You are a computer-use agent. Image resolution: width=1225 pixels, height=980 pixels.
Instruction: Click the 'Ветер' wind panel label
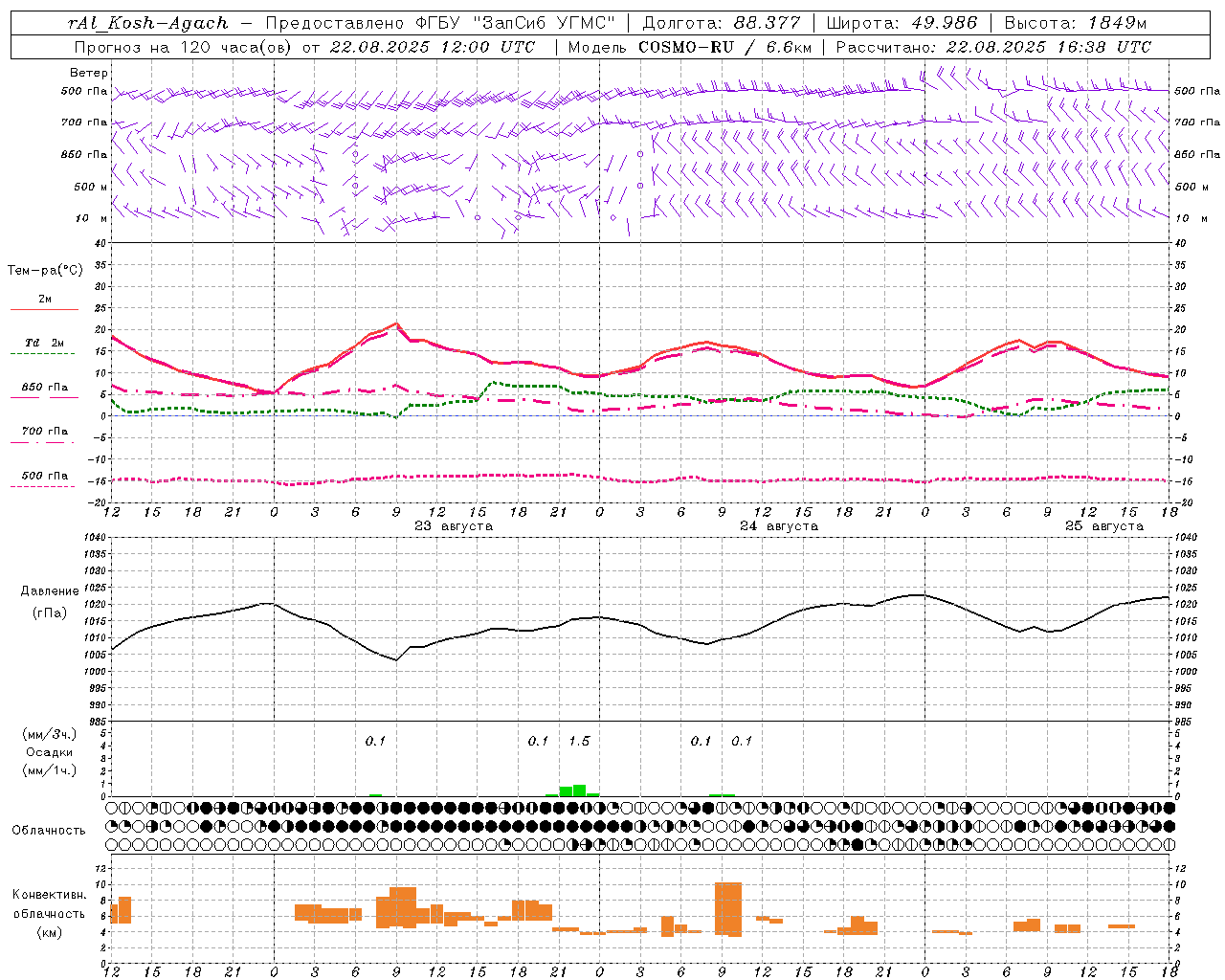89,73
